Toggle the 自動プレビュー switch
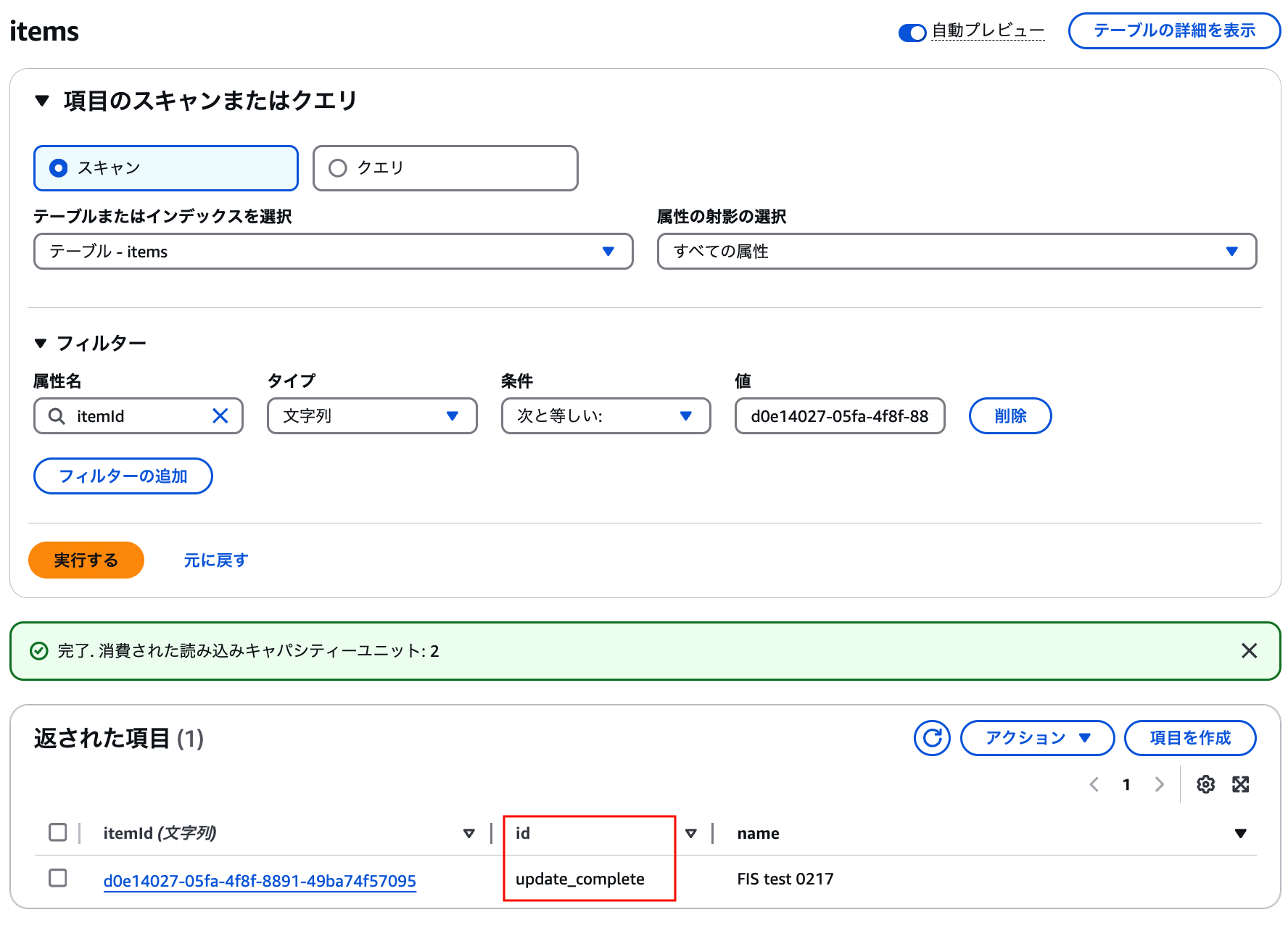 pyautogui.click(x=912, y=33)
